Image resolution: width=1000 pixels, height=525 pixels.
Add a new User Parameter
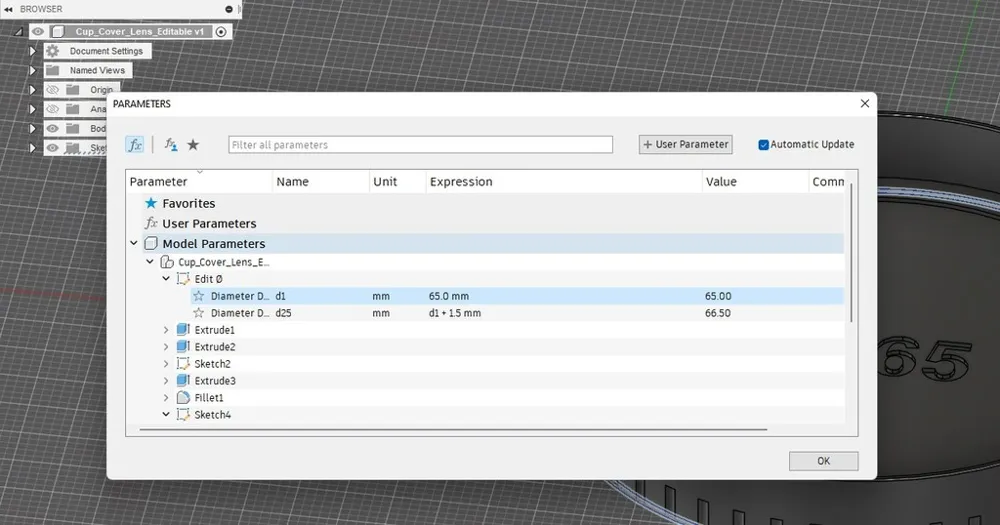pyautogui.click(x=686, y=145)
